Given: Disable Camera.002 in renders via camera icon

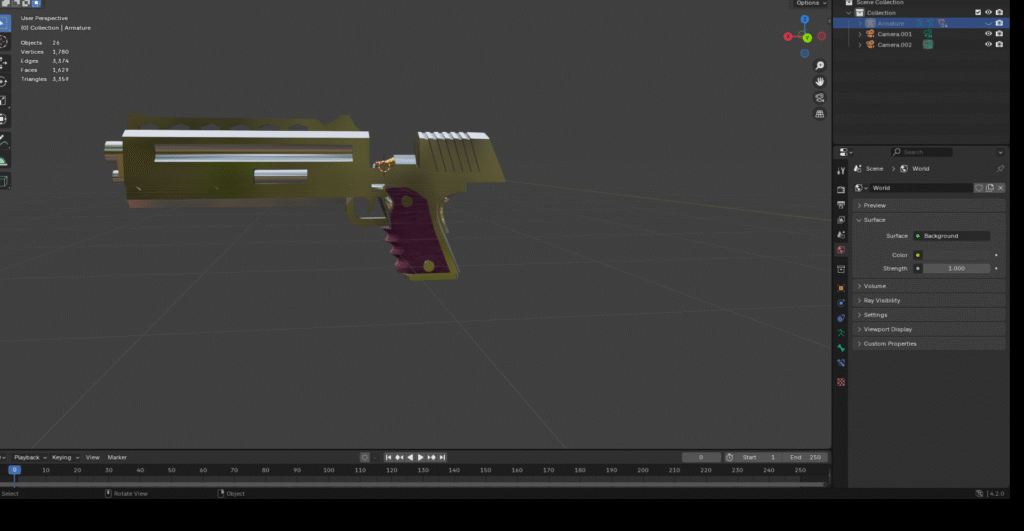Looking at the screenshot, I should pyautogui.click(x=999, y=45).
